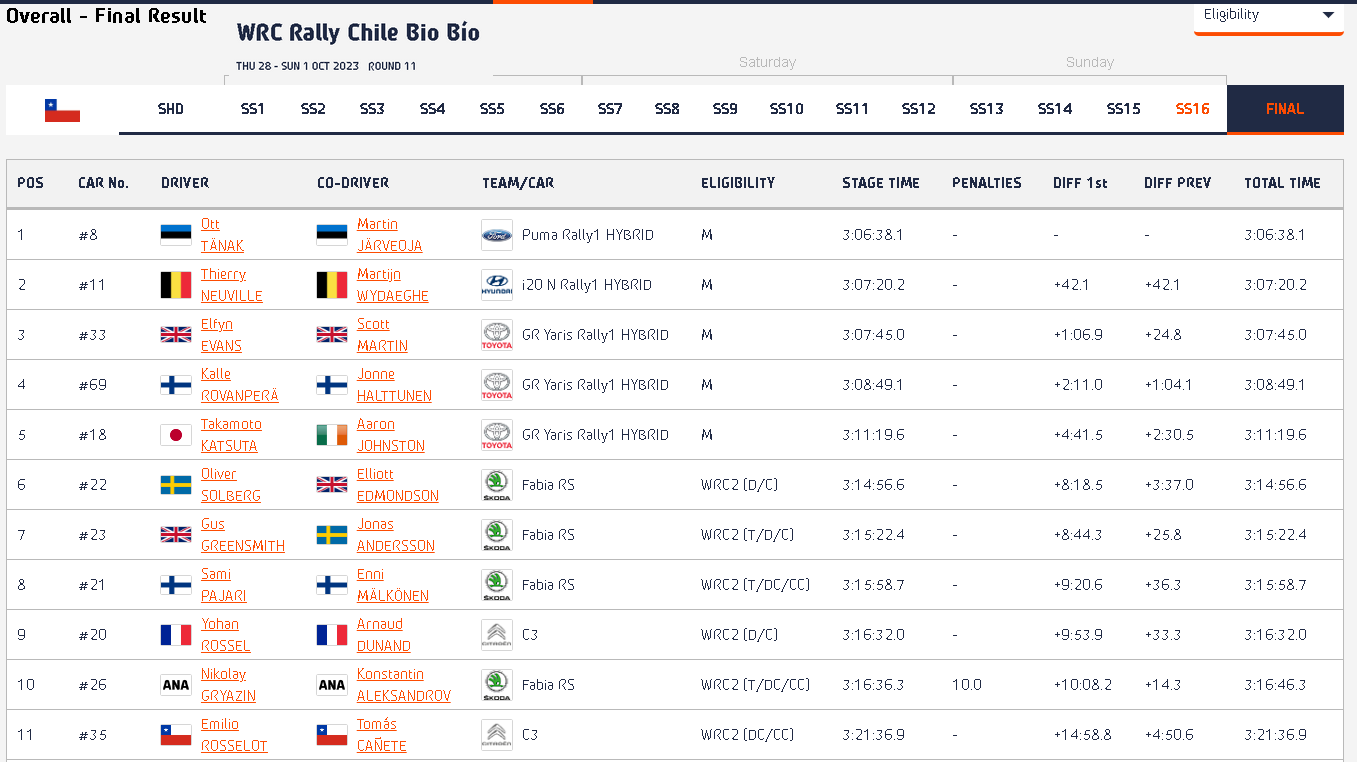Viewport: 1357px width, 762px height.
Task: Open the Eligibility dropdown
Action: click(1268, 16)
